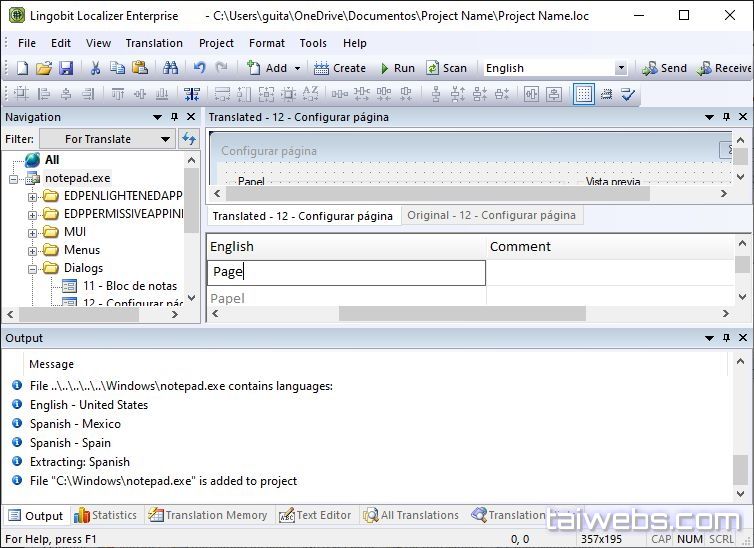Click the Save project toolbar icon
The height and width of the screenshot is (548, 754).
point(66,68)
